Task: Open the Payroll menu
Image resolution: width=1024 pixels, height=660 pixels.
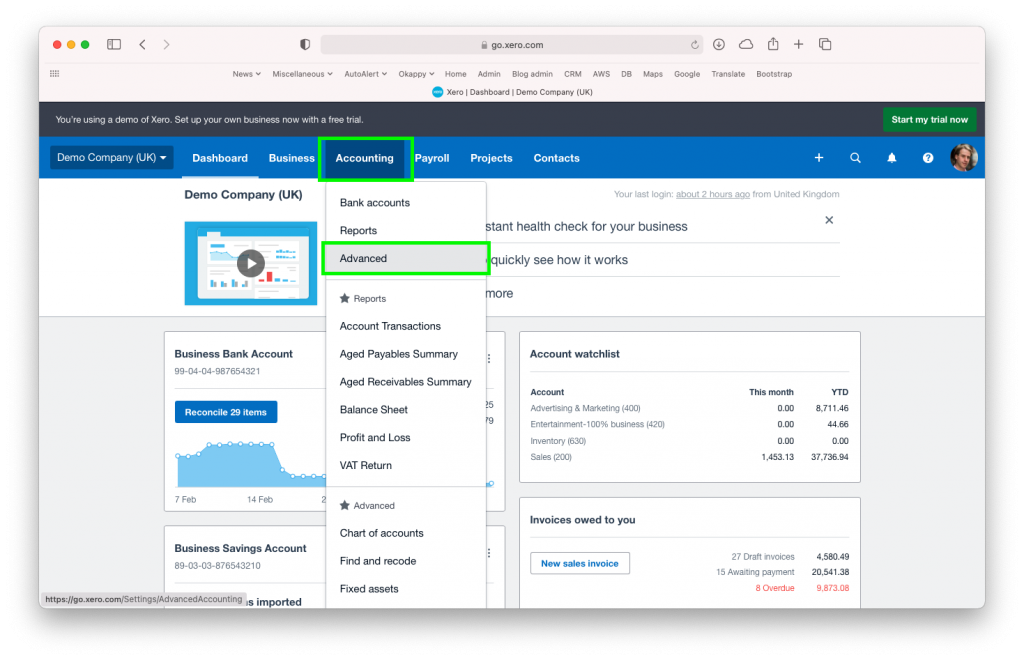Action: pyautogui.click(x=432, y=158)
